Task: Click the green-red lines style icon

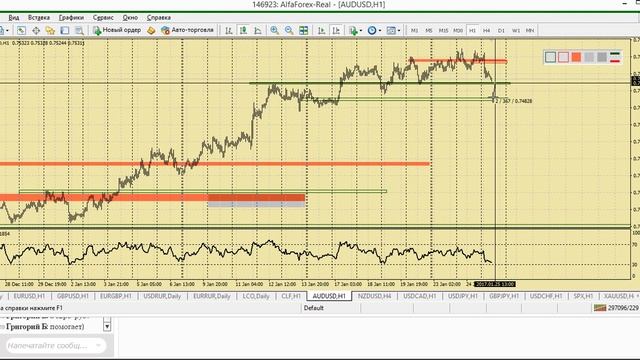Action: coord(615,57)
